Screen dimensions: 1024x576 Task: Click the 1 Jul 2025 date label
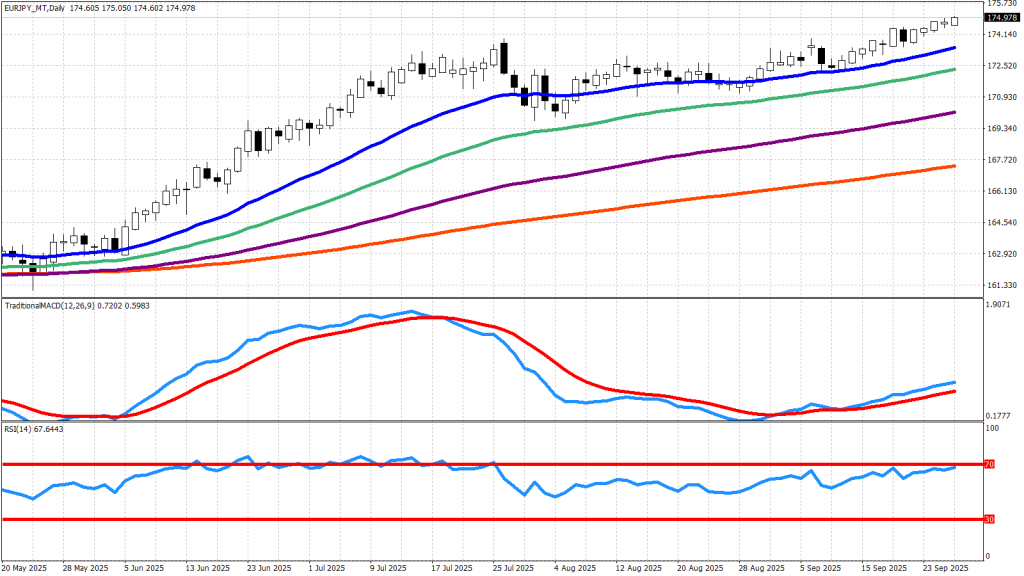point(328,568)
